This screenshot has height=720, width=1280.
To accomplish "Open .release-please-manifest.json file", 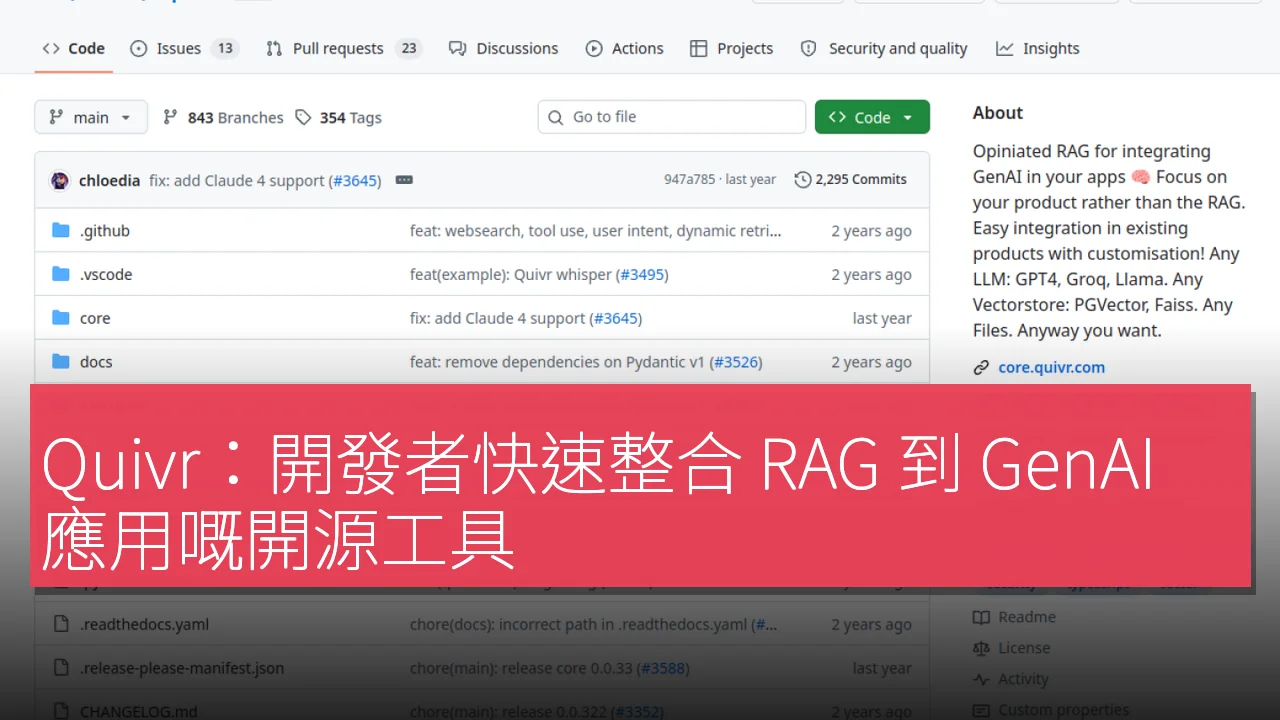I will tap(182, 668).
